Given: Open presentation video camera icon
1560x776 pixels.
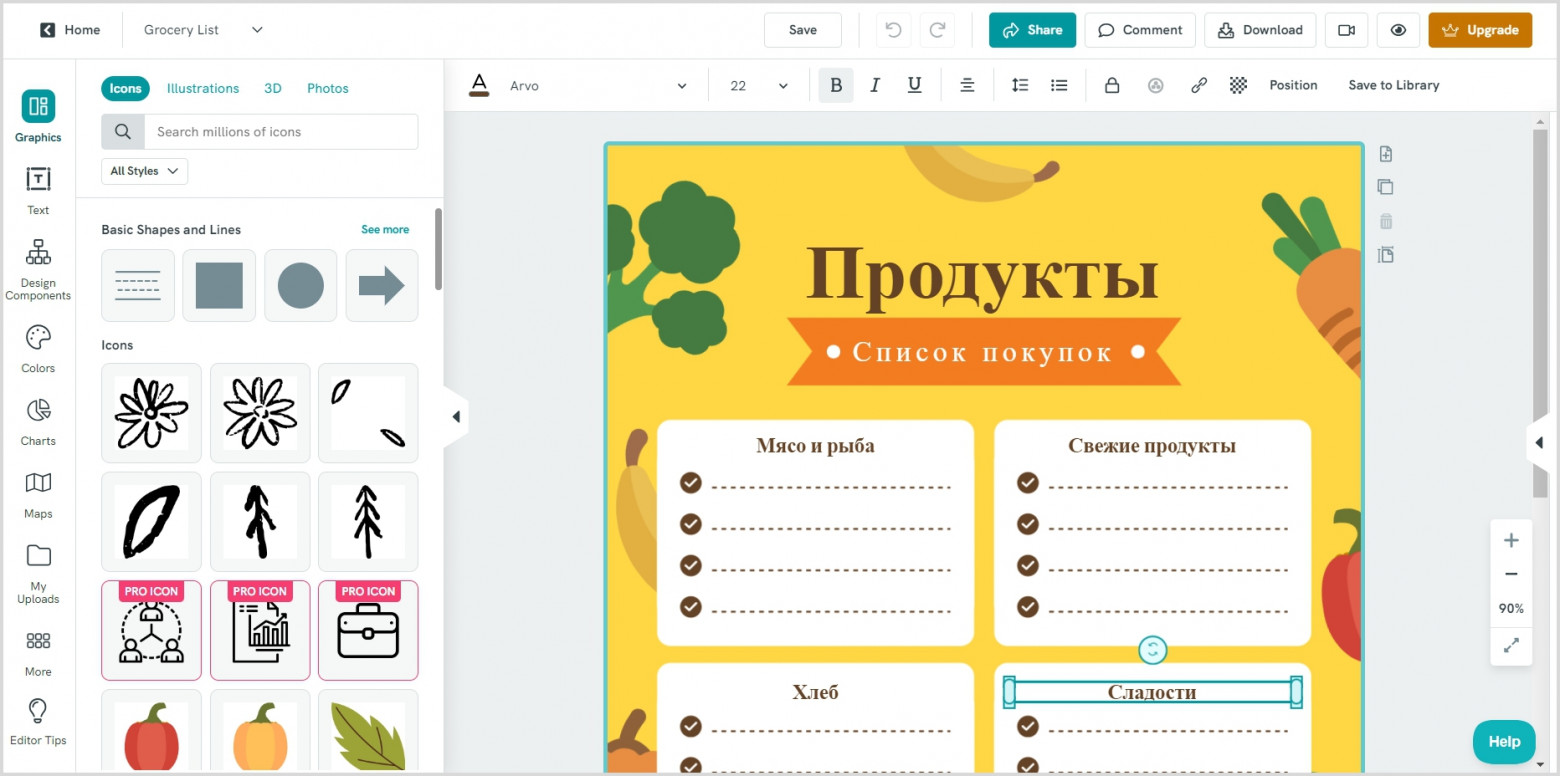Looking at the screenshot, I should point(1346,30).
